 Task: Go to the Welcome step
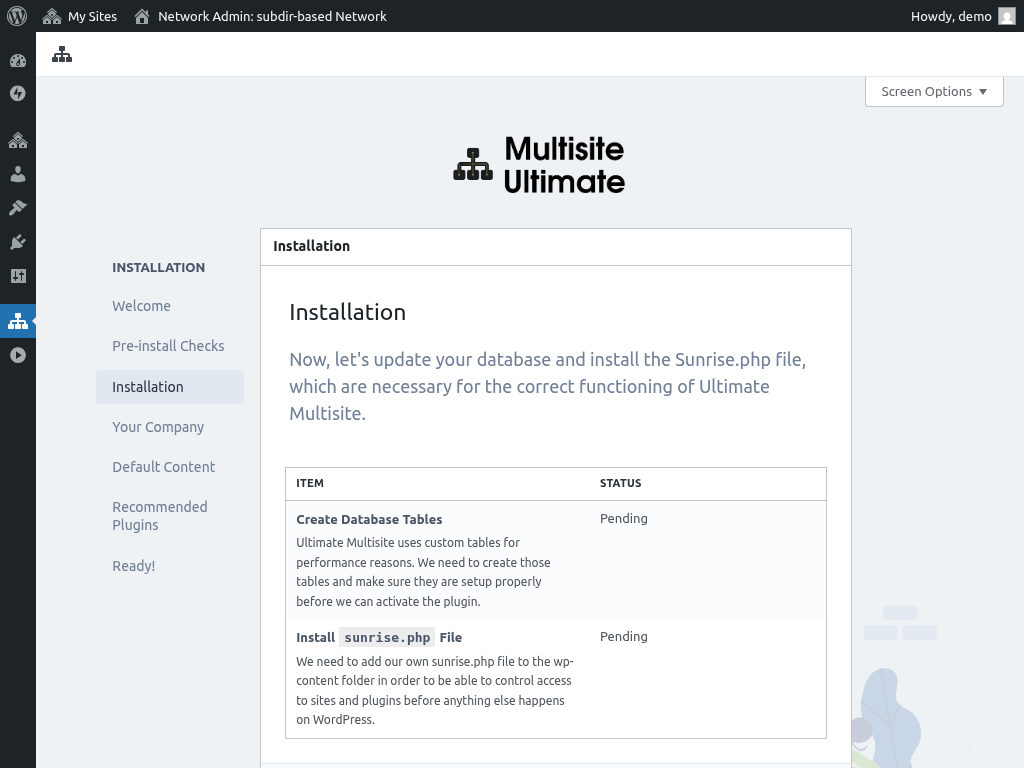142,306
